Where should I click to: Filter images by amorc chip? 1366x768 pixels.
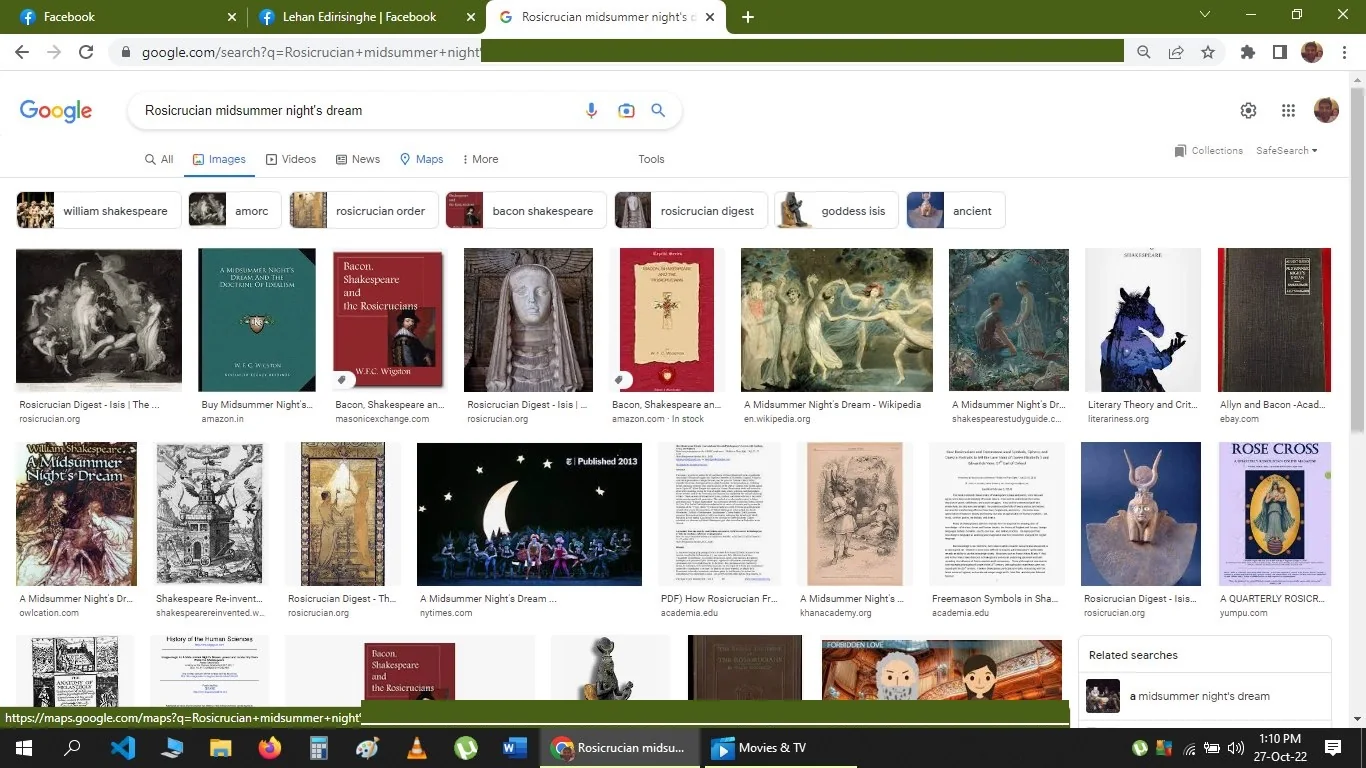tap(235, 211)
